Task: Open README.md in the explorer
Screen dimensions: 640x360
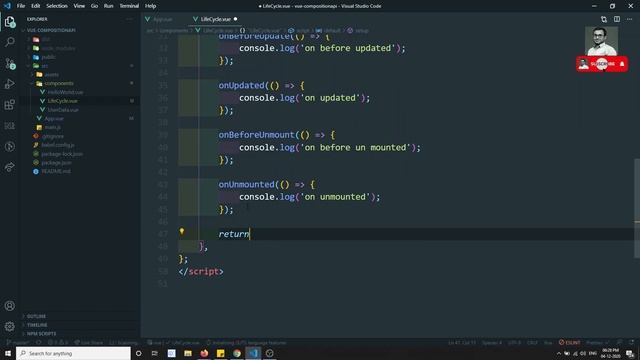Action: click(x=56, y=171)
